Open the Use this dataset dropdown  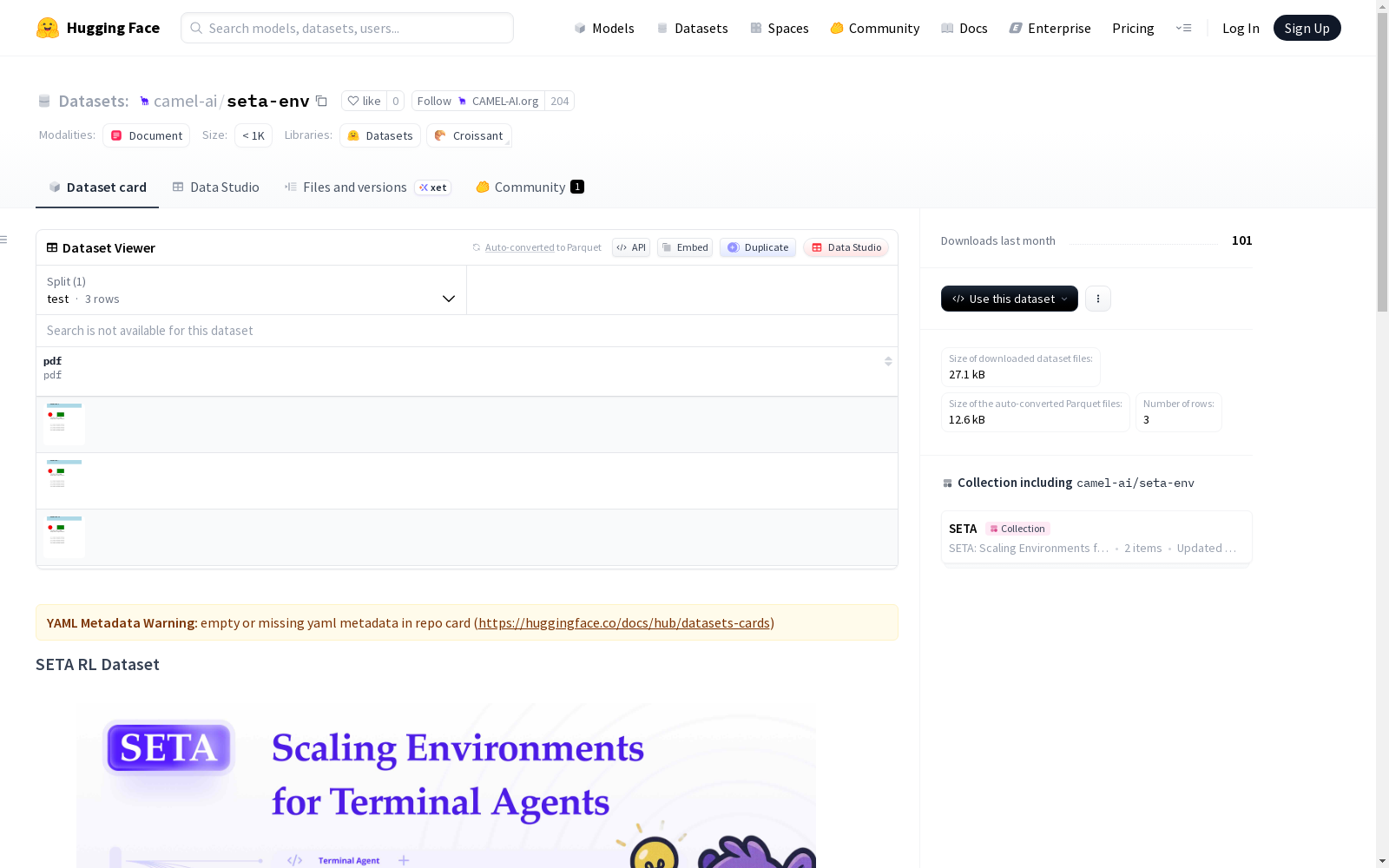click(1010, 299)
